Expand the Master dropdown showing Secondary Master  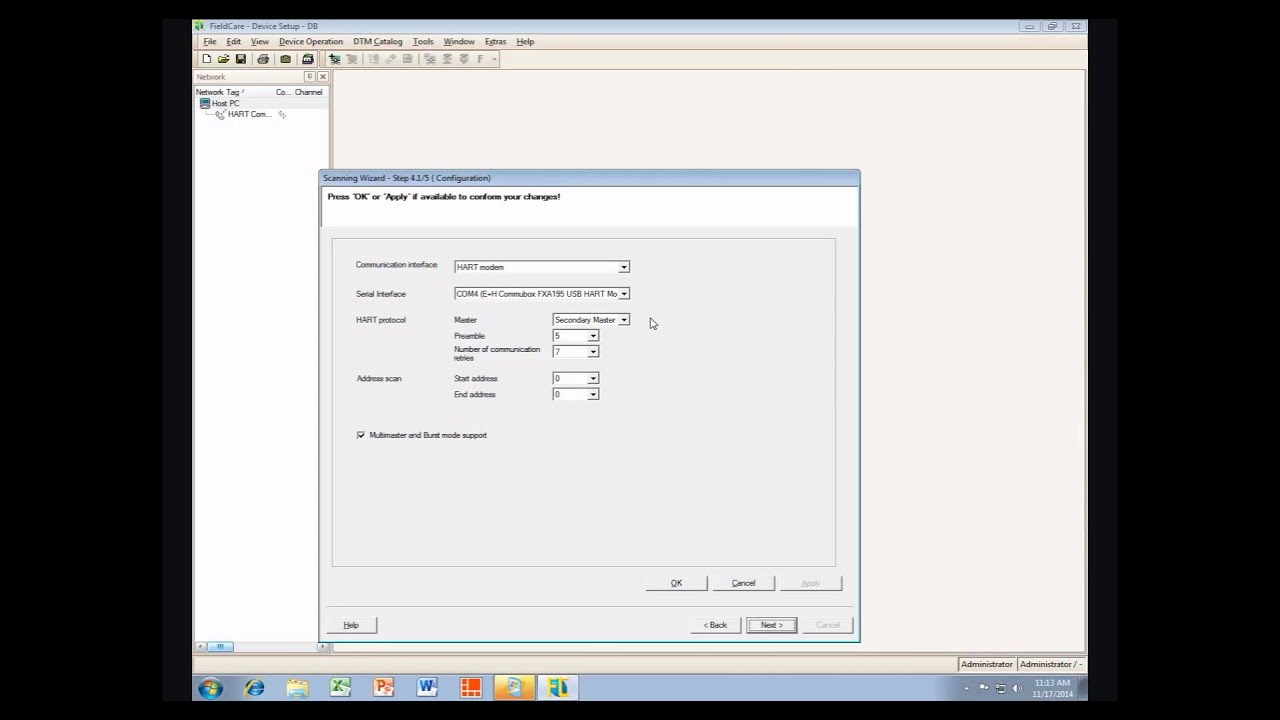tap(623, 320)
